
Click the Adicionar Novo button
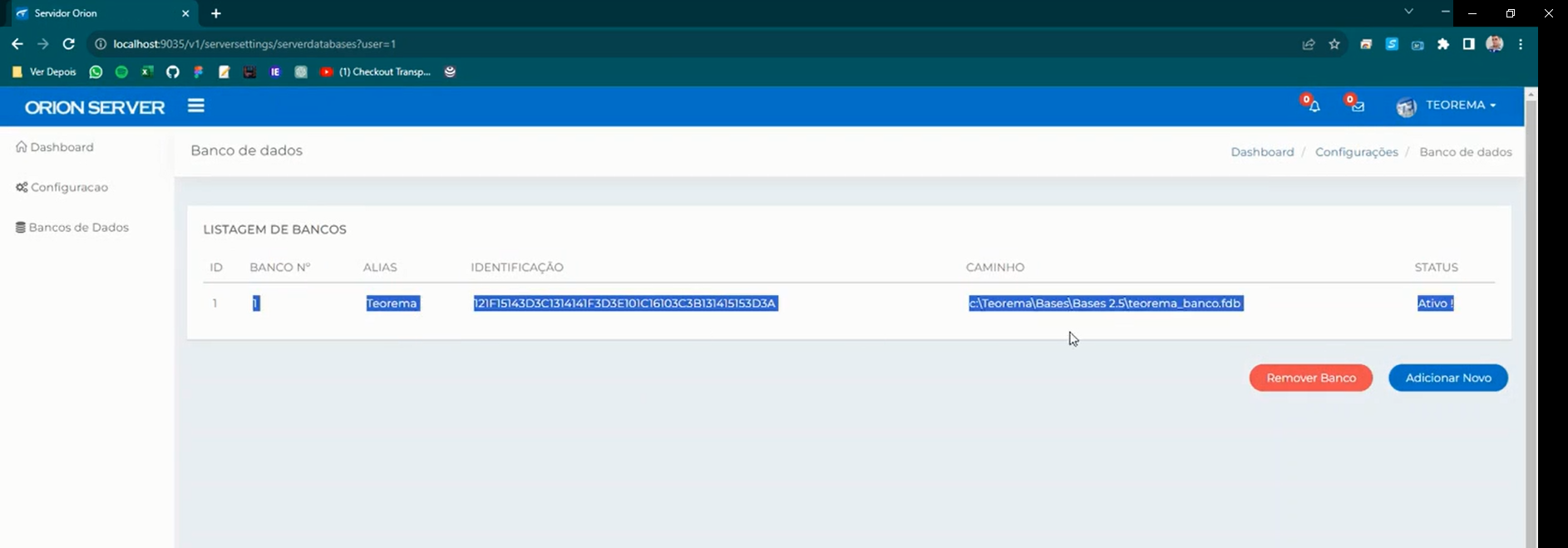[1447, 378]
